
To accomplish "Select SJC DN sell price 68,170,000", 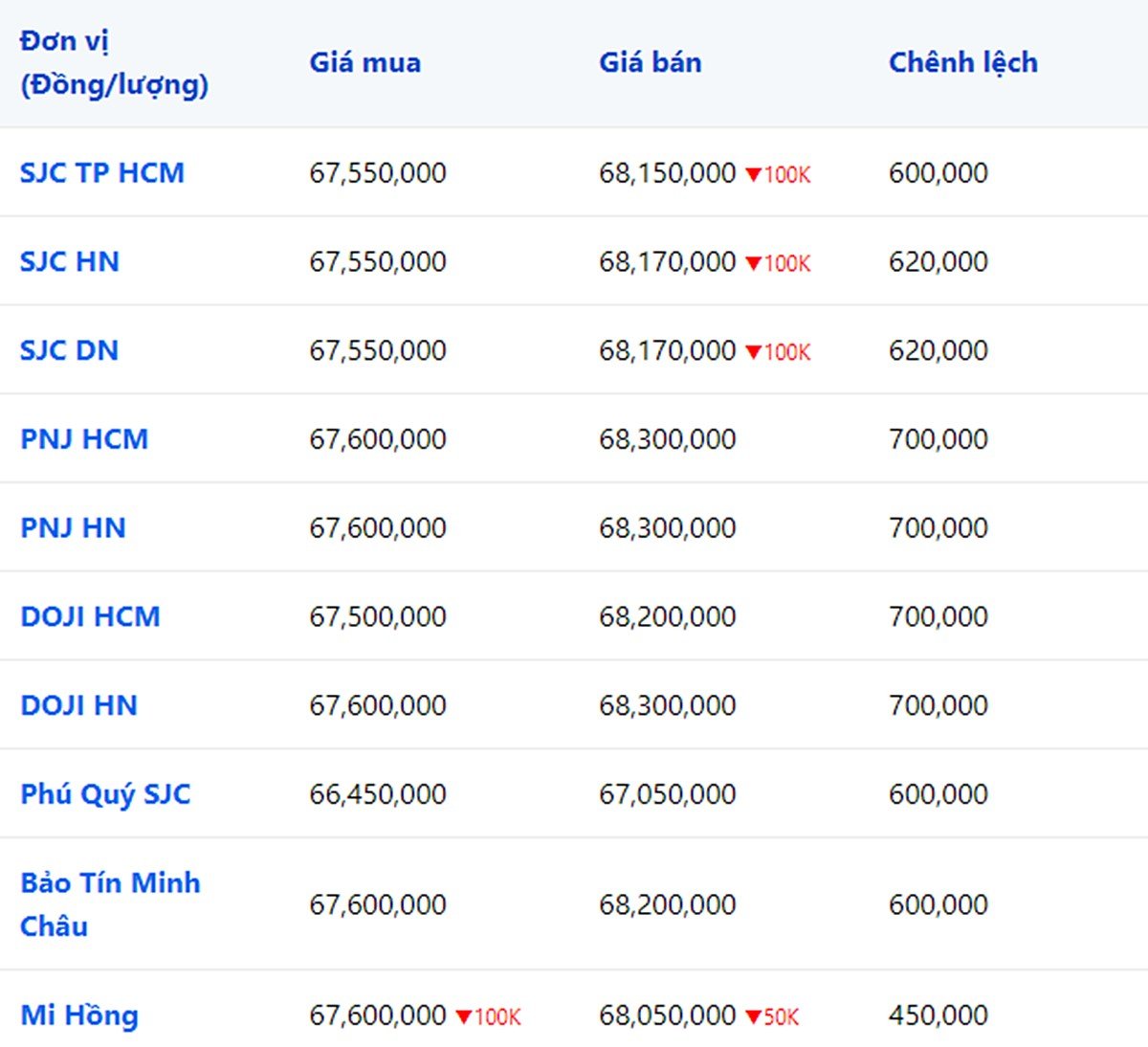I will (668, 350).
